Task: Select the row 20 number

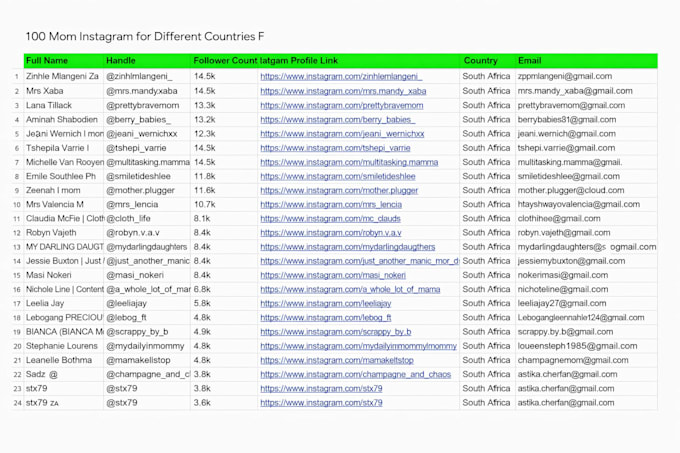Action: tap(17, 346)
